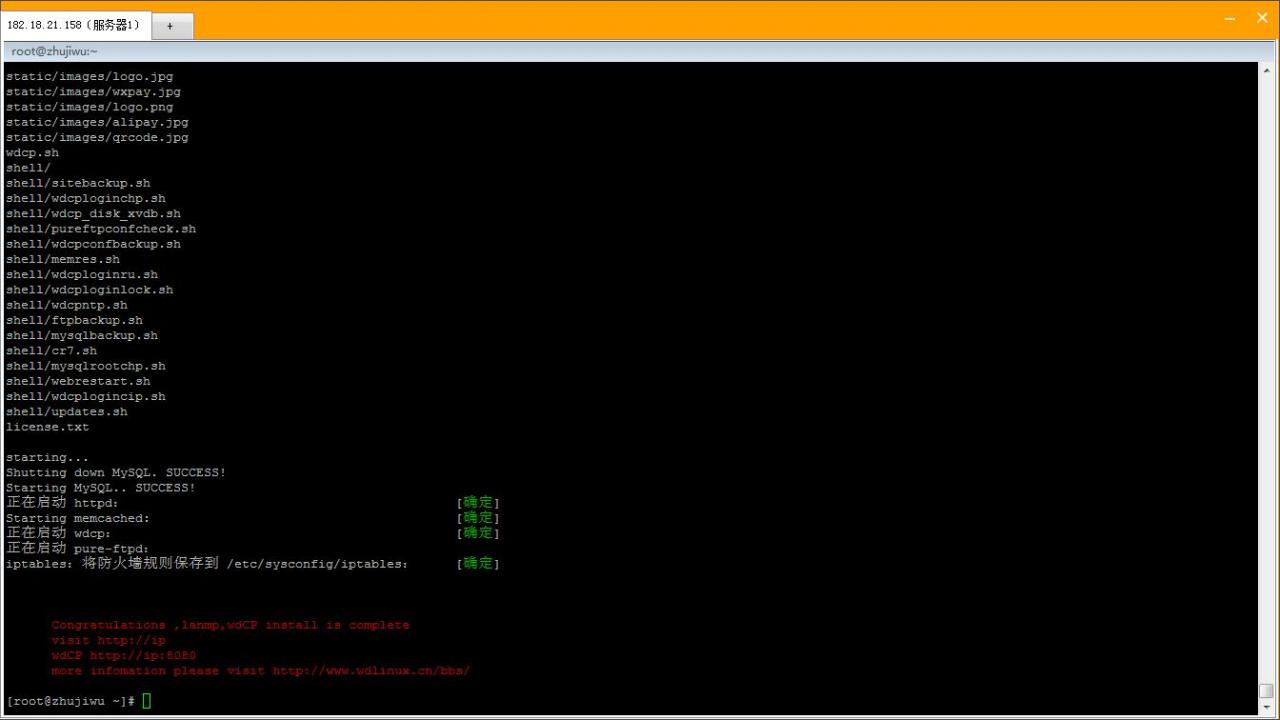Click the starting... line

(x=47, y=458)
